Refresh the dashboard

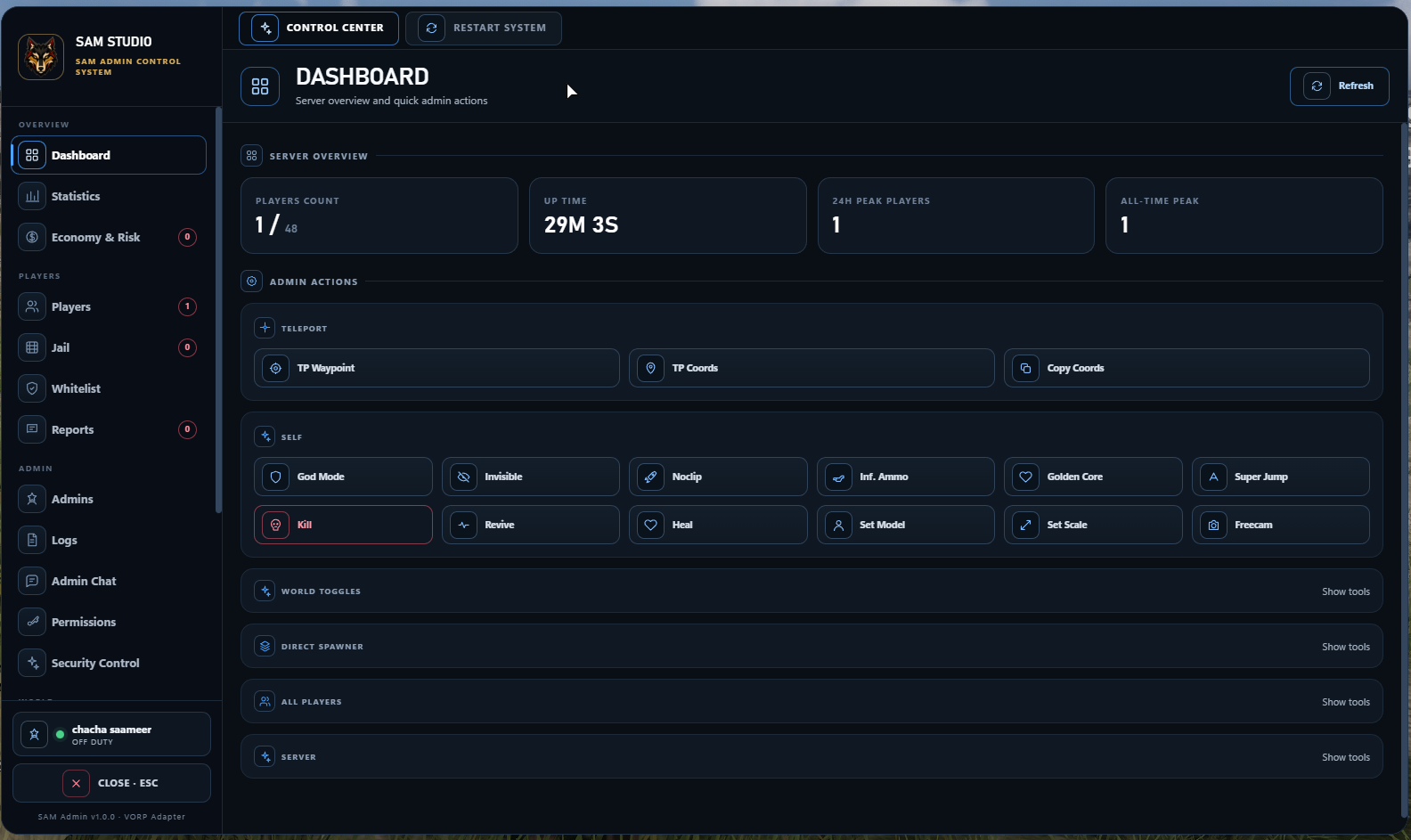(1339, 86)
